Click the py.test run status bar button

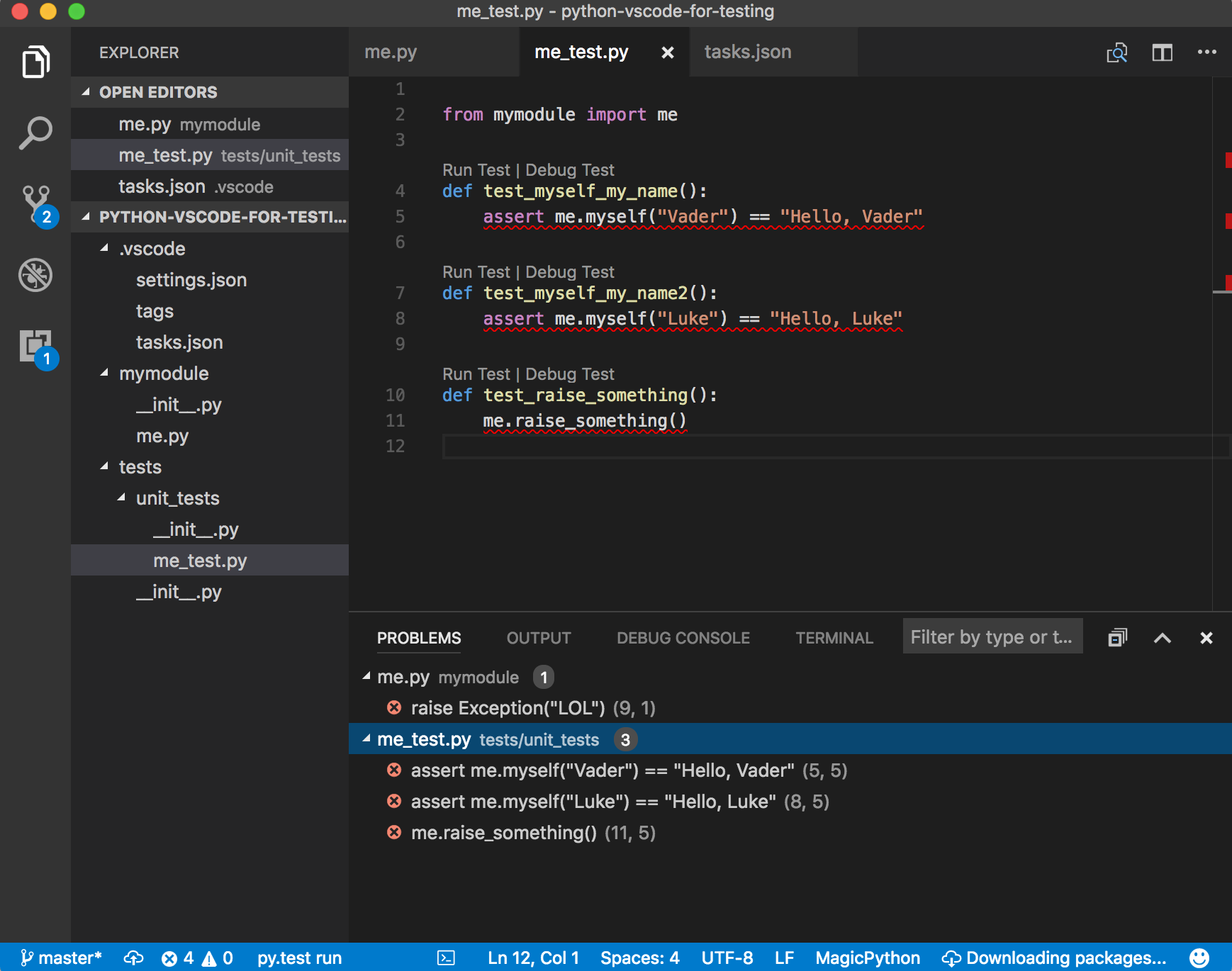pyautogui.click(x=299, y=958)
